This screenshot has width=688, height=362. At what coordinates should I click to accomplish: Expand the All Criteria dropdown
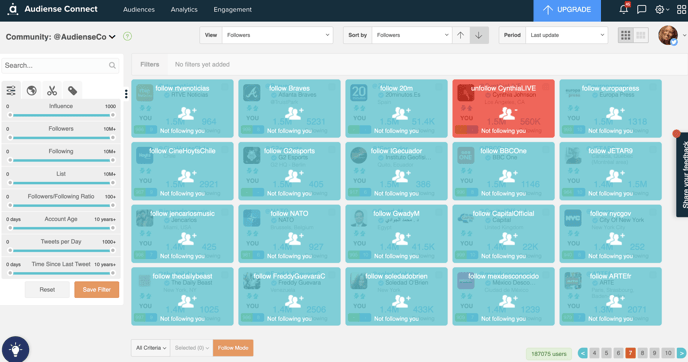click(x=150, y=348)
